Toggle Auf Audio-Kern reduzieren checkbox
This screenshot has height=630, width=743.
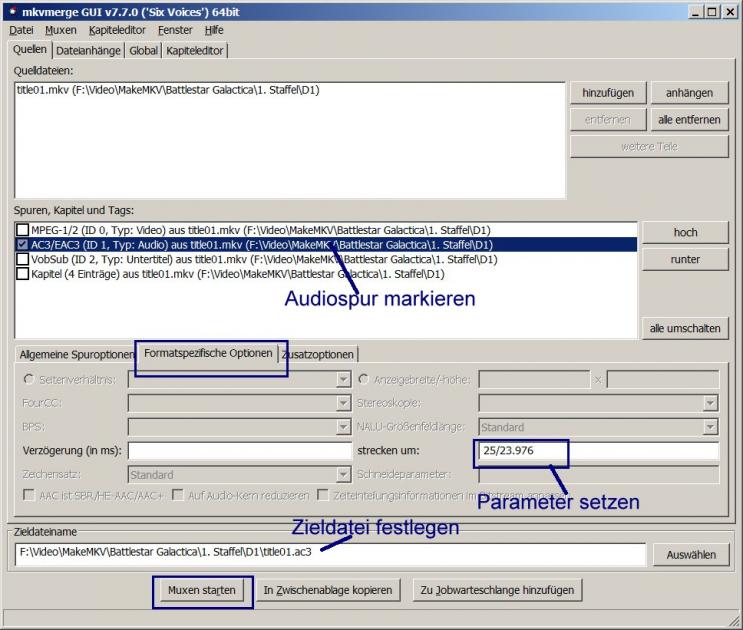178,495
